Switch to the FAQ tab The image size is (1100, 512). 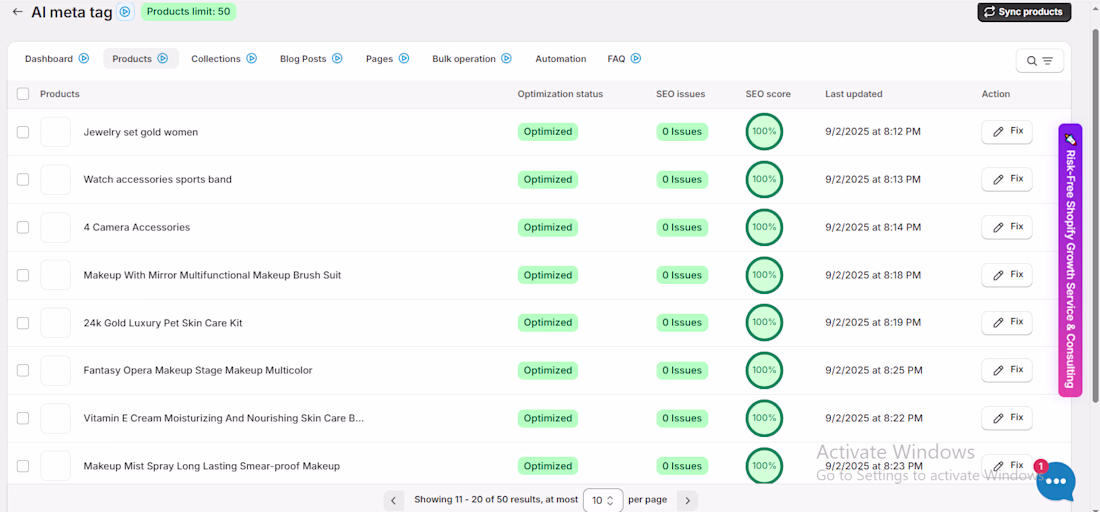click(x=616, y=59)
